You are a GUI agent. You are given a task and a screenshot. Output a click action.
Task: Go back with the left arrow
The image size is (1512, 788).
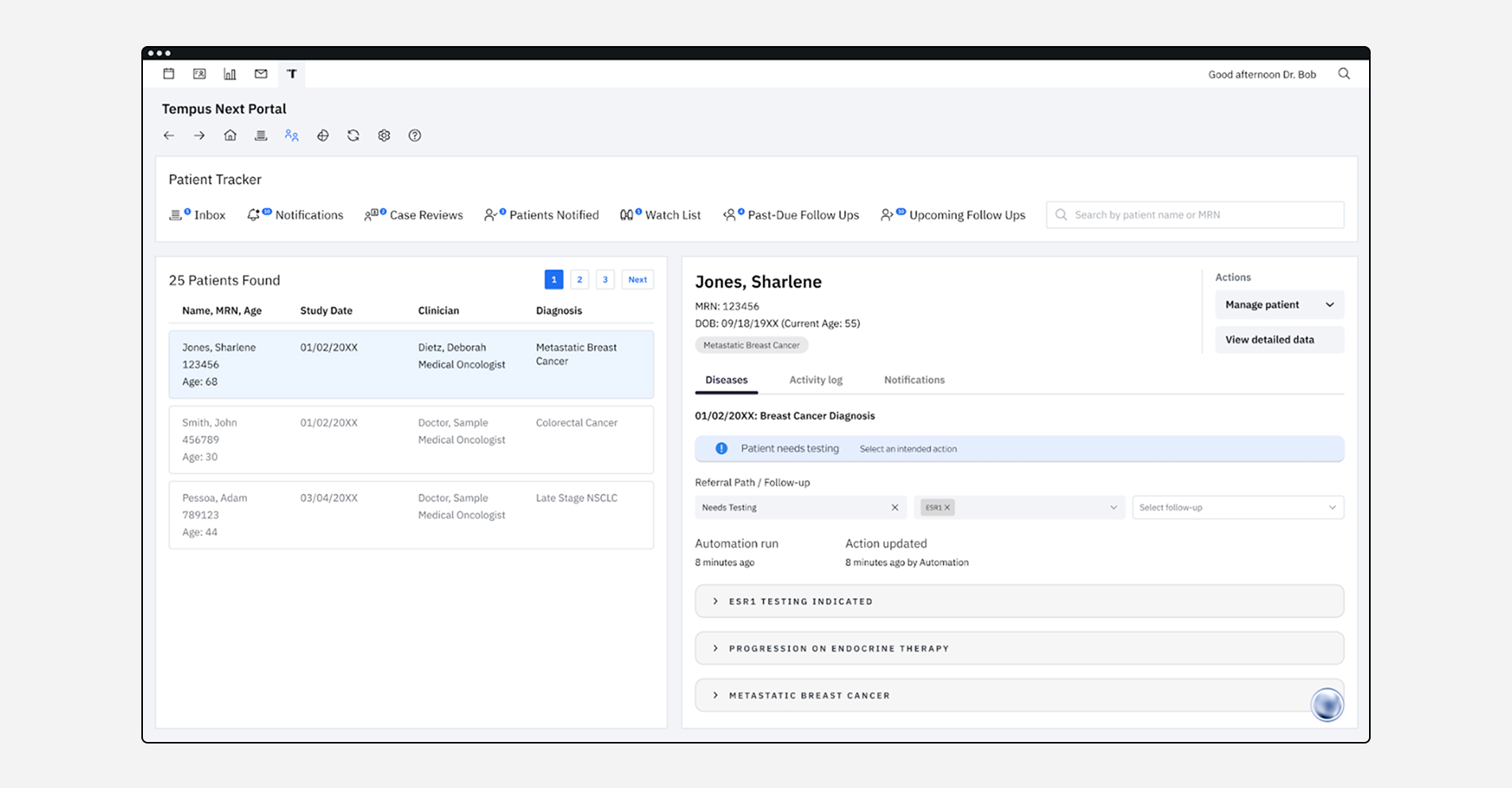[x=168, y=136]
